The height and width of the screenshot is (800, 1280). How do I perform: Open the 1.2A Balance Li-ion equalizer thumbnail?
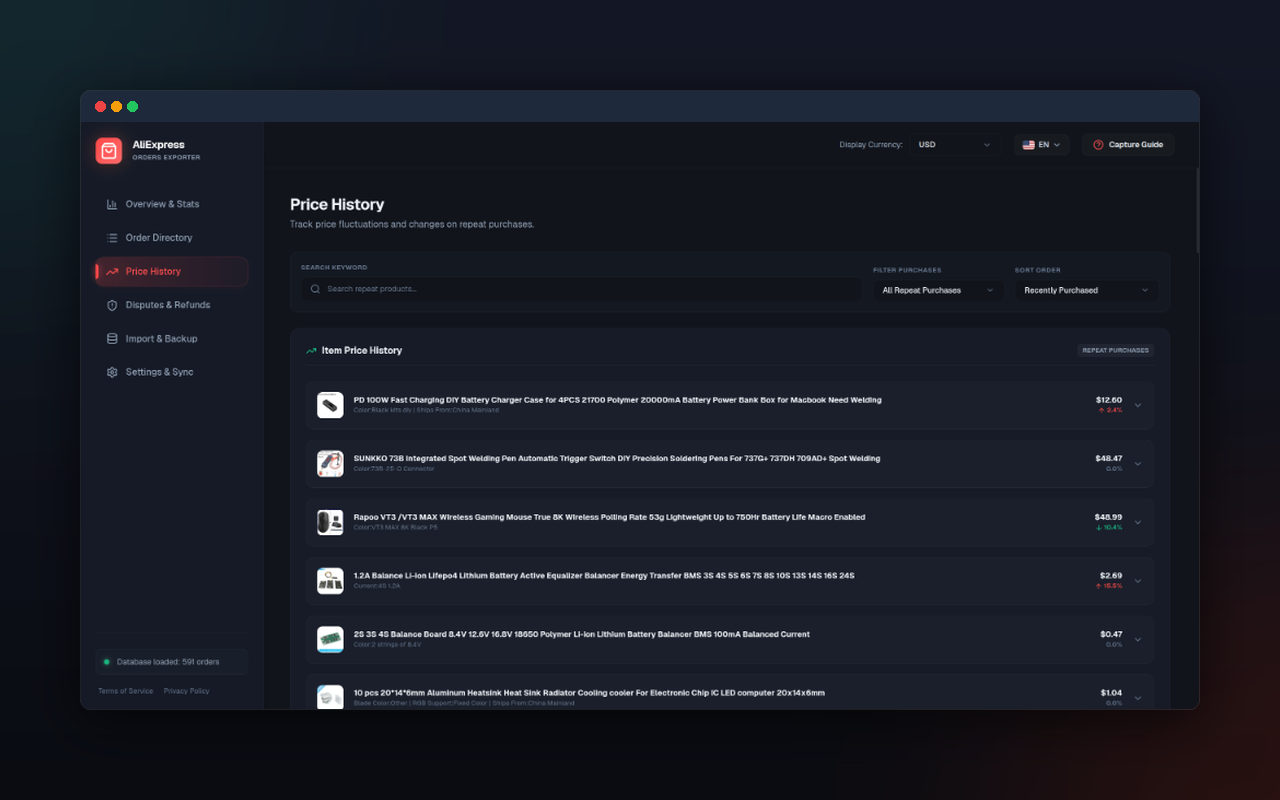pyautogui.click(x=330, y=581)
